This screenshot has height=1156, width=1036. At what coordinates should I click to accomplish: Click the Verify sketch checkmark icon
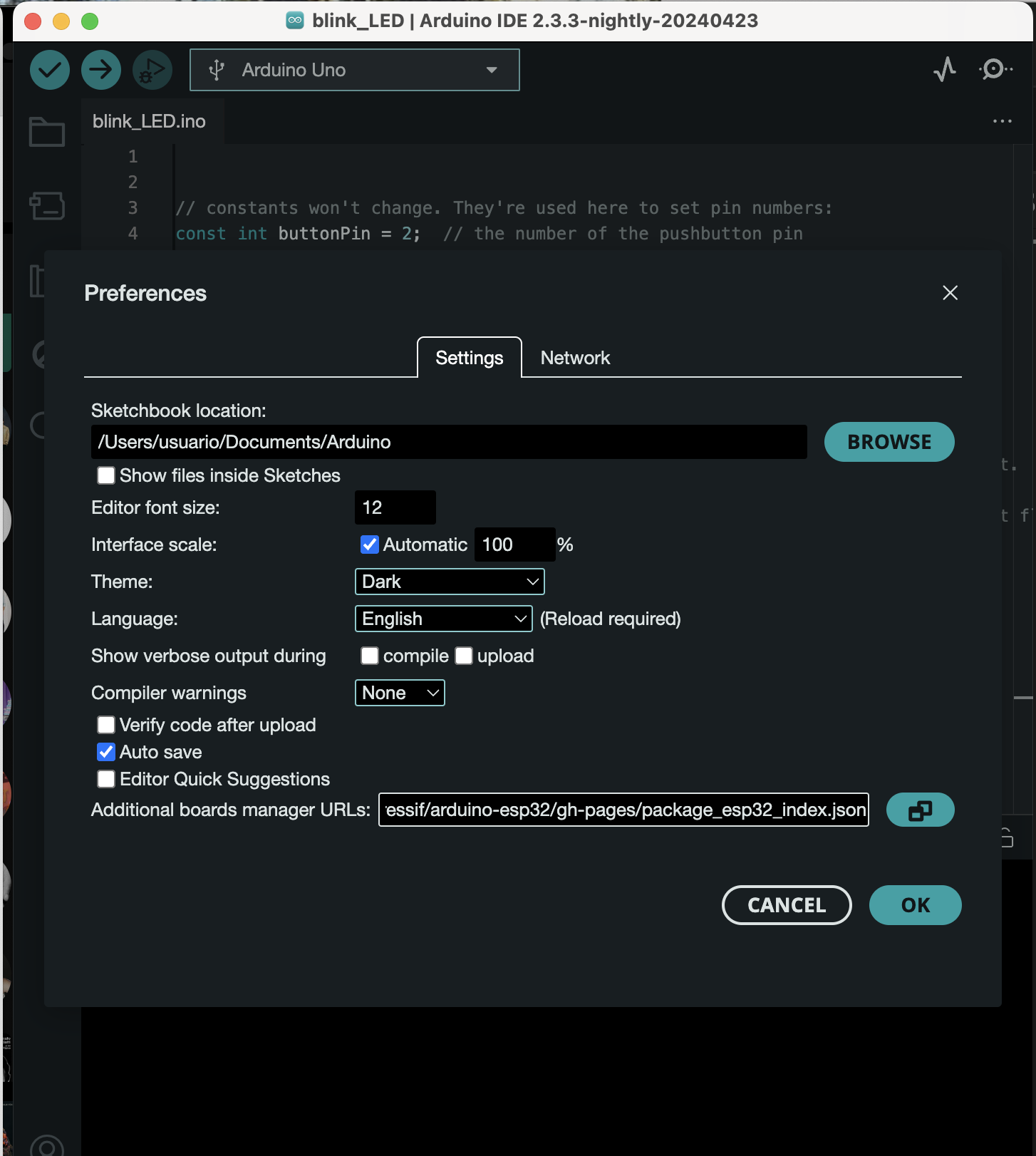point(50,70)
